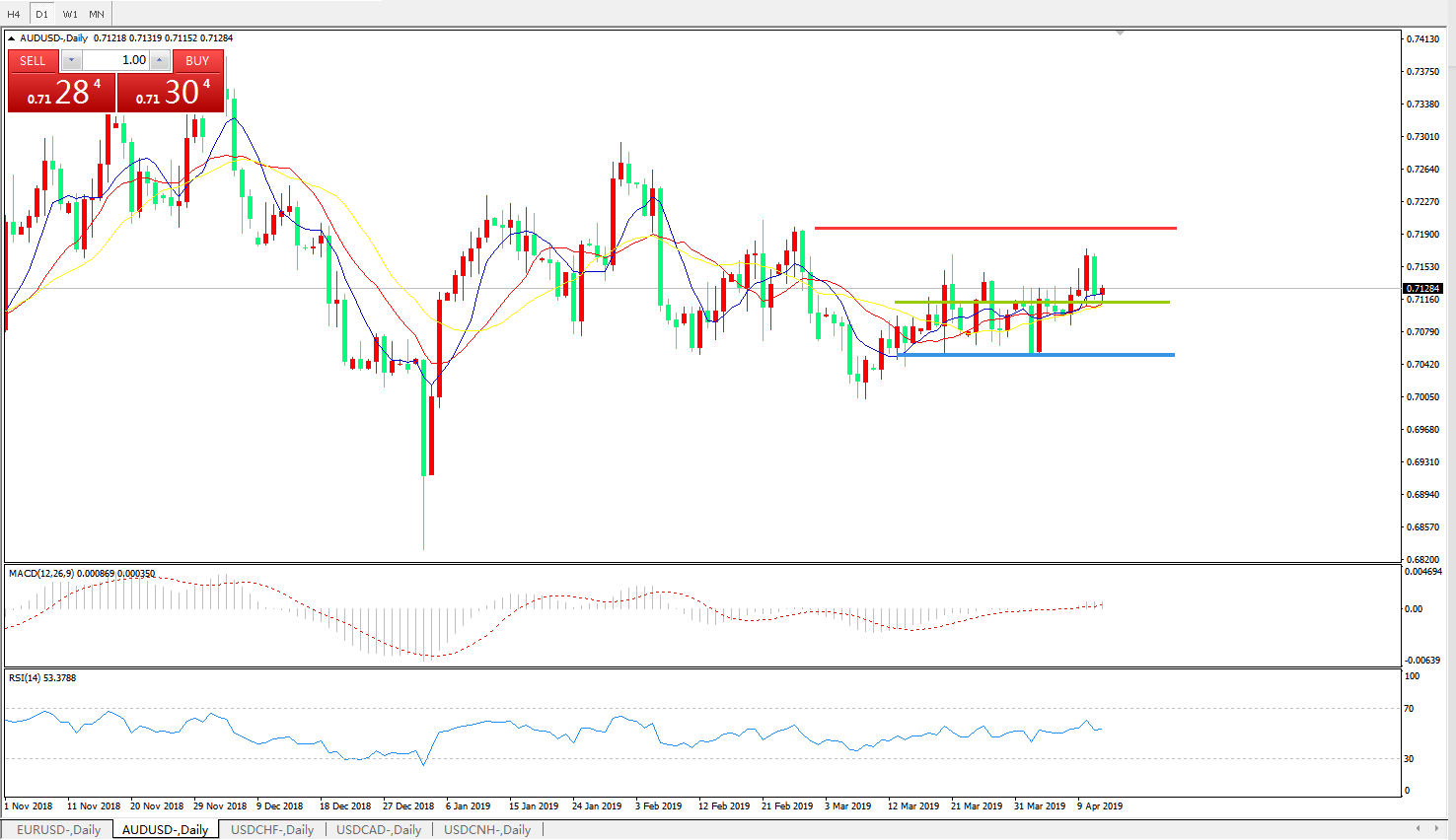The image size is (1456, 840).
Task: Click the chart shift marker triangle
Action: click(x=1120, y=34)
